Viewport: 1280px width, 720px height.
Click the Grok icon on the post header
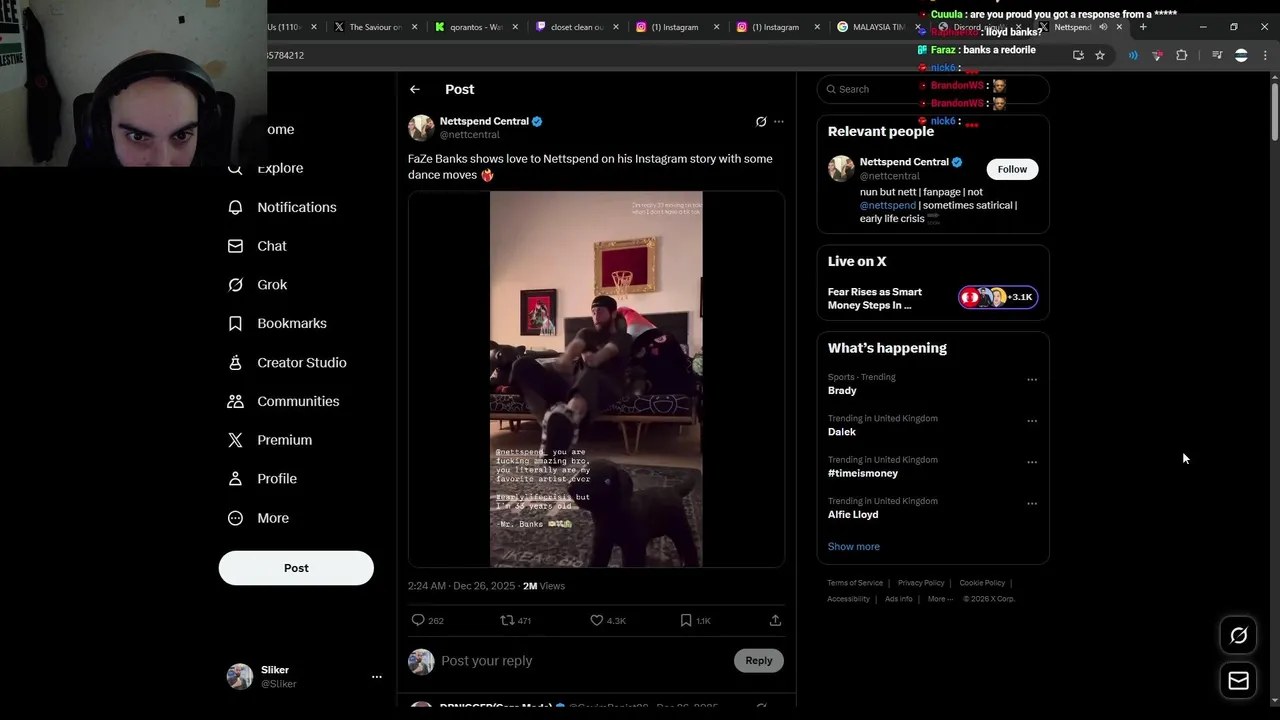pos(761,122)
